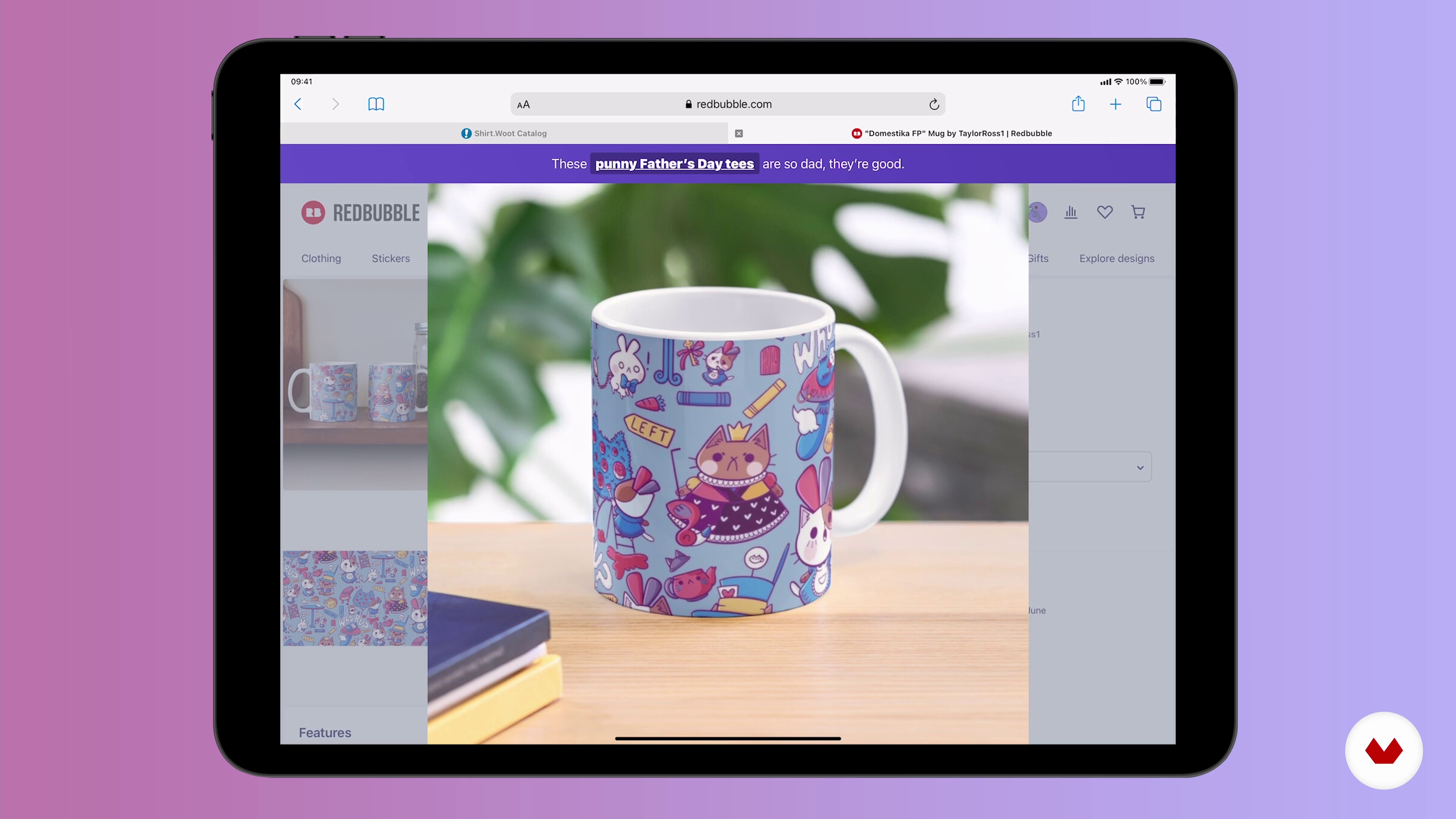Open the Safari share sheet icon
Image resolution: width=1456 pixels, height=819 pixels.
point(1078,104)
